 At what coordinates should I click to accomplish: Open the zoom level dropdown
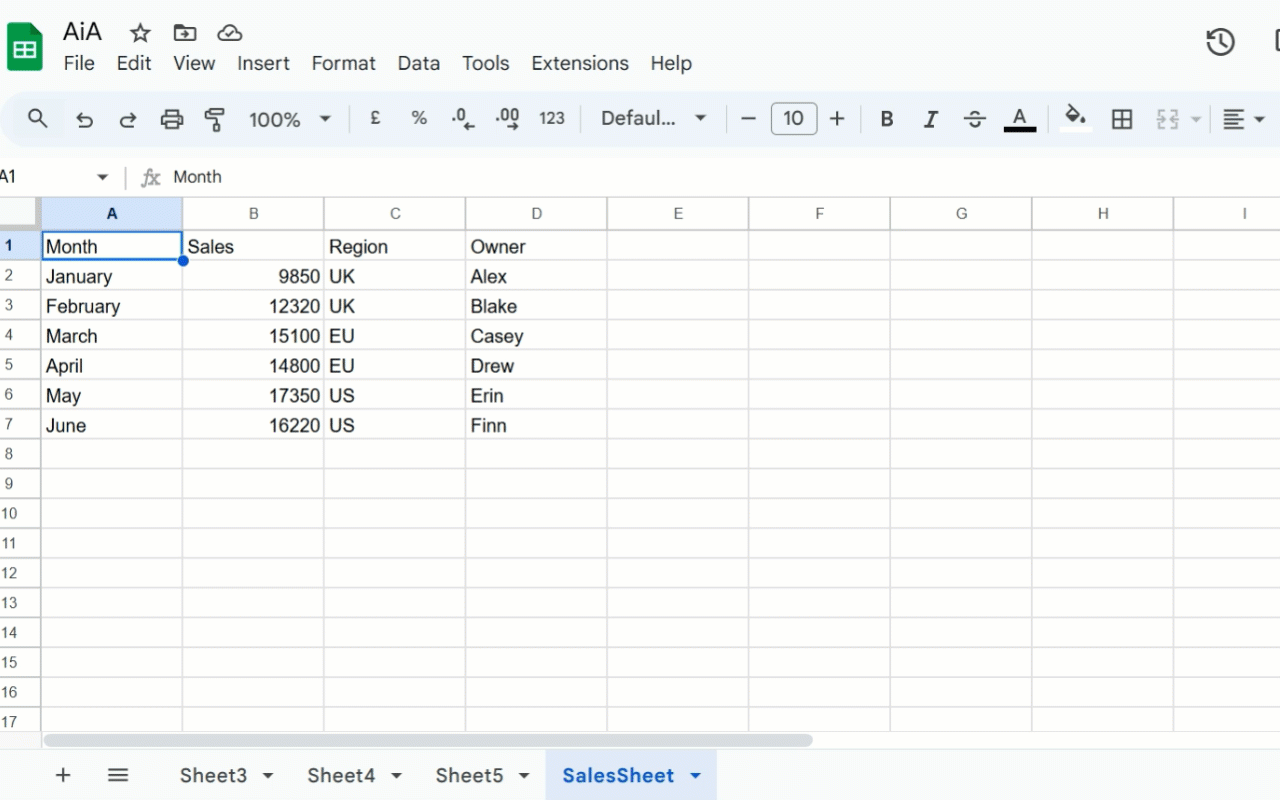(x=289, y=118)
